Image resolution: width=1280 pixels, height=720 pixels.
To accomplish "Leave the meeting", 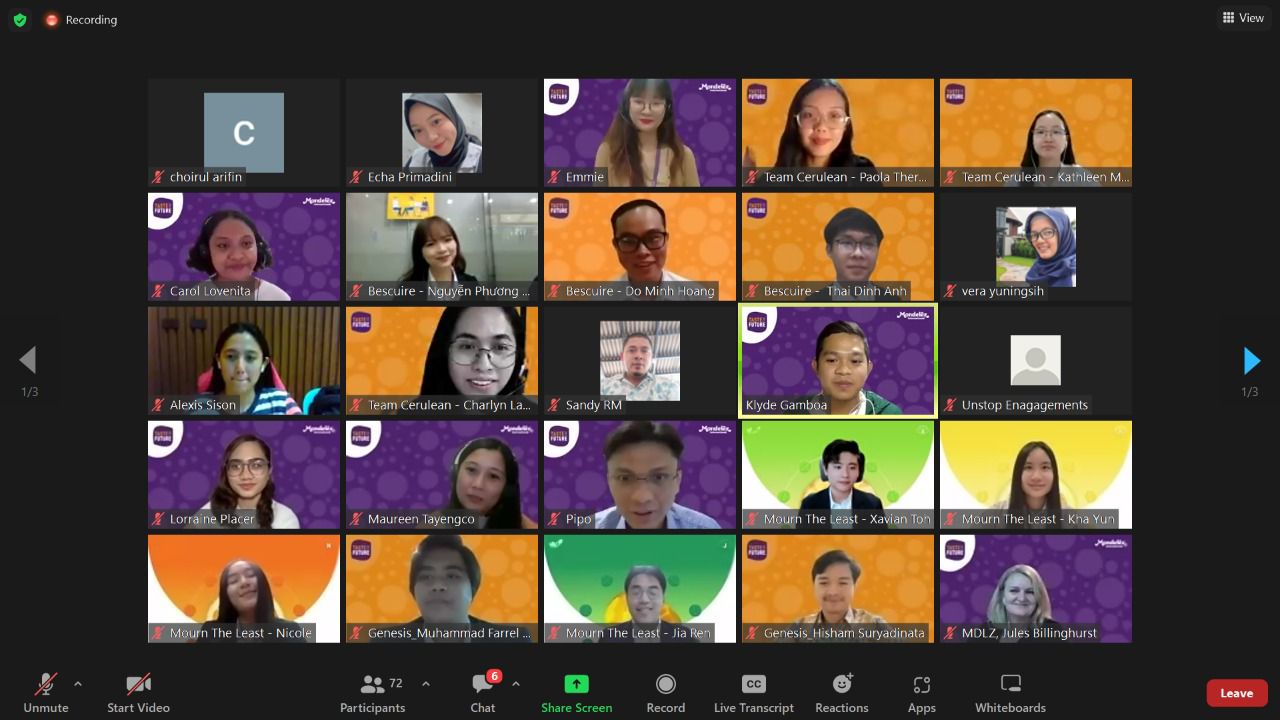I will click(x=1236, y=693).
